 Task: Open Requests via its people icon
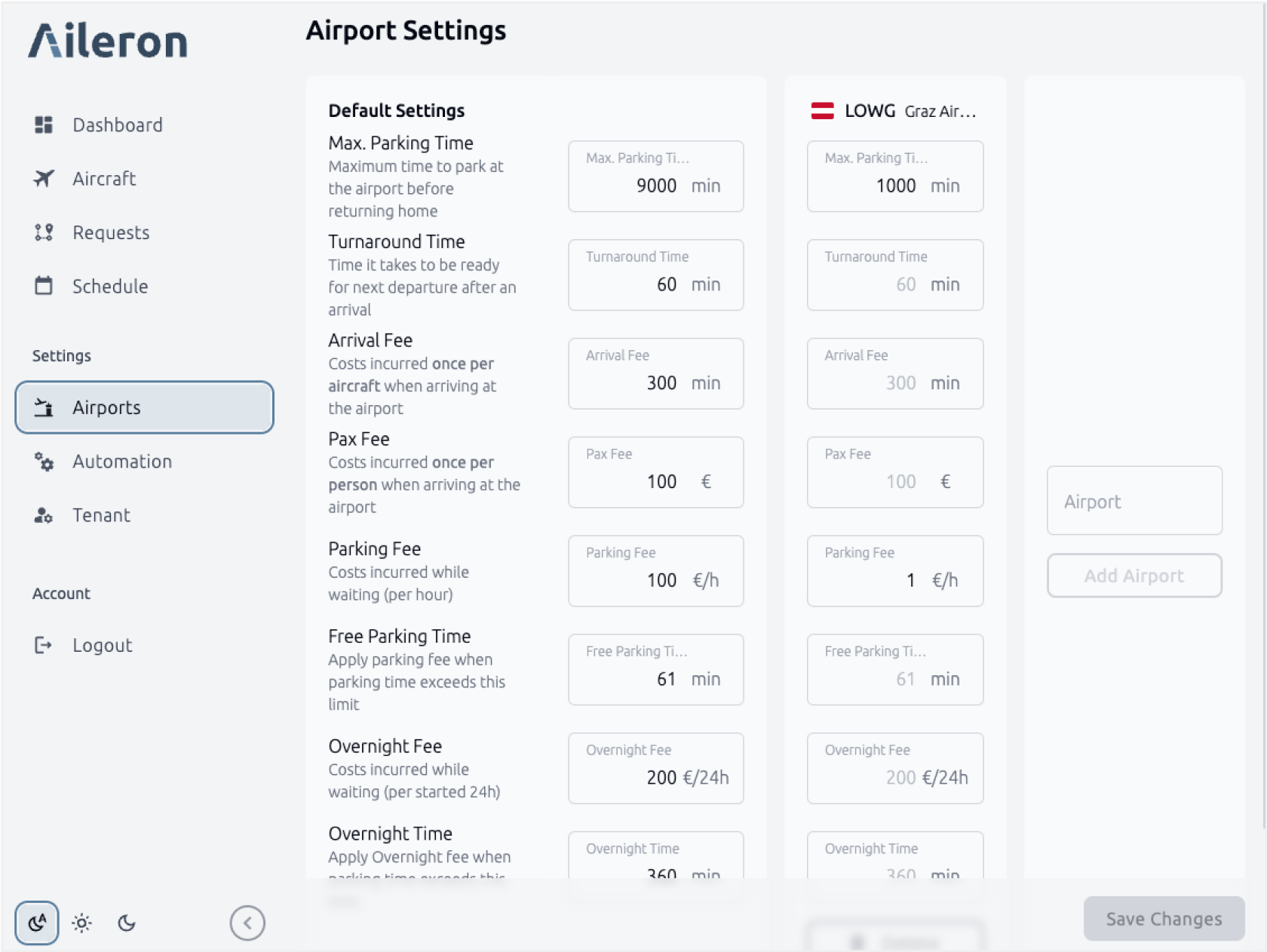[45, 232]
